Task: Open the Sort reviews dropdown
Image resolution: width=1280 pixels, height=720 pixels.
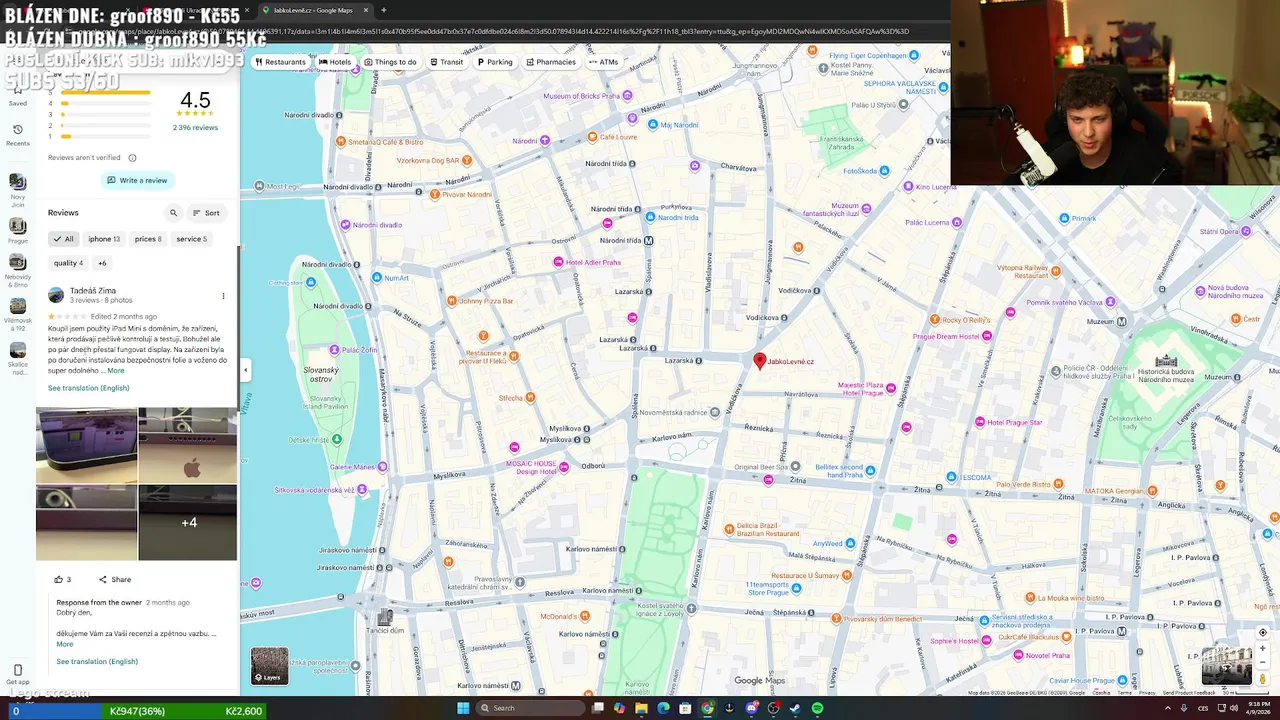Action: pyautogui.click(x=206, y=213)
